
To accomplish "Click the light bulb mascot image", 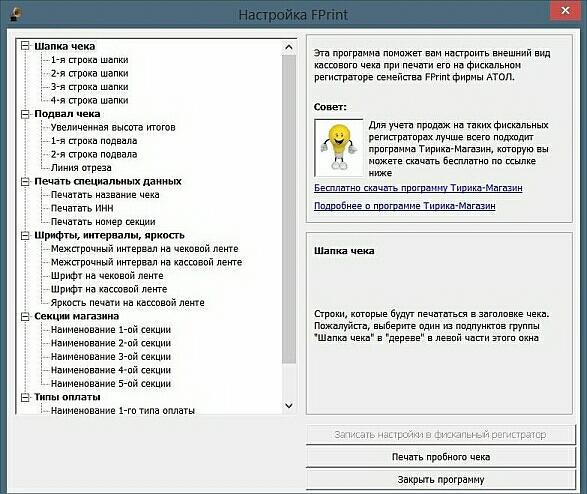I will pos(339,148).
